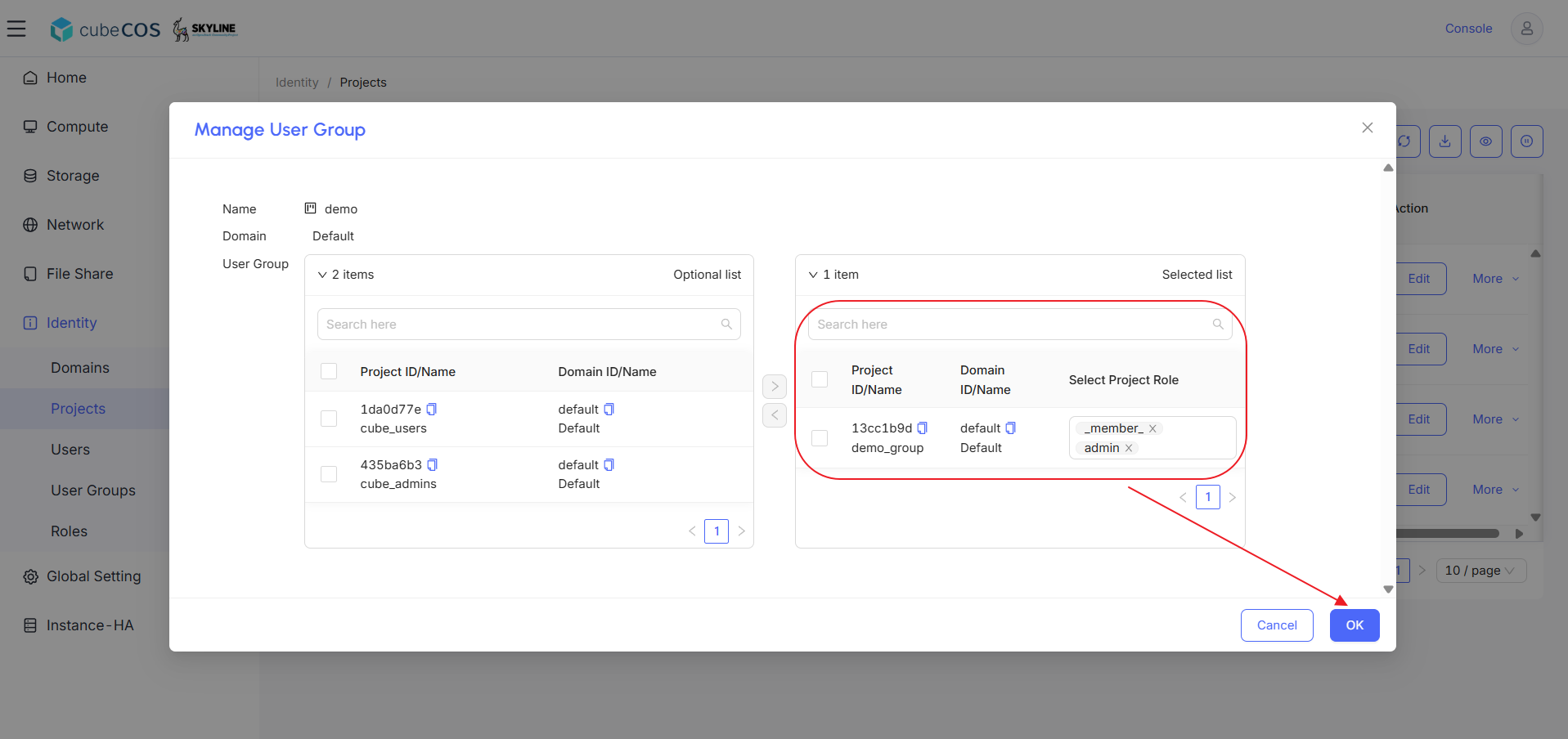Copy domain ID in demo_group row
The width and height of the screenshot is (1568, 739).
(x=1011, y=428)
